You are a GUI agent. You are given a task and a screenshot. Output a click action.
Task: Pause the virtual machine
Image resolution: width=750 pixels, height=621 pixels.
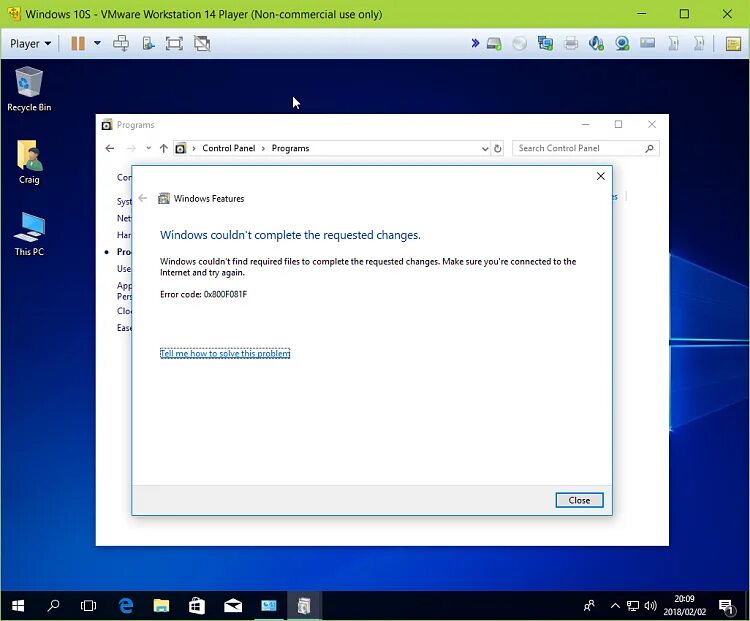(x=78, y=44)
